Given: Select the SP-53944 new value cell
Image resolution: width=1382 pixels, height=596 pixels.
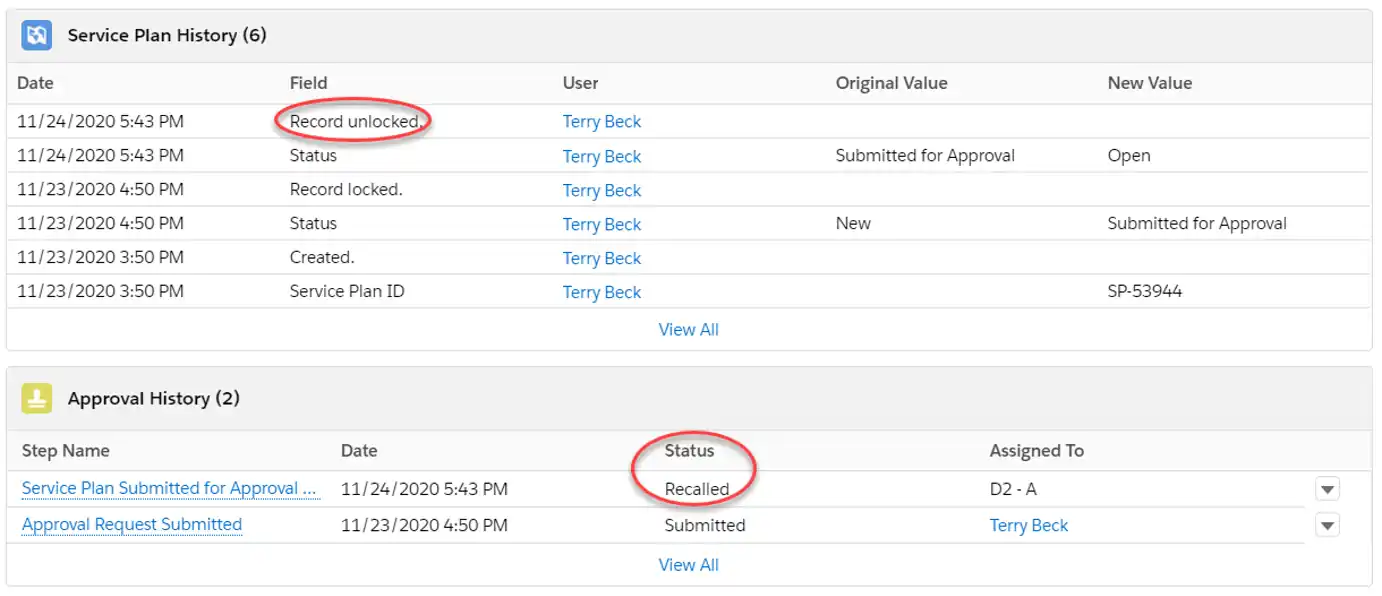Looking at the screenshot, I should click(x=1145, y=292).
